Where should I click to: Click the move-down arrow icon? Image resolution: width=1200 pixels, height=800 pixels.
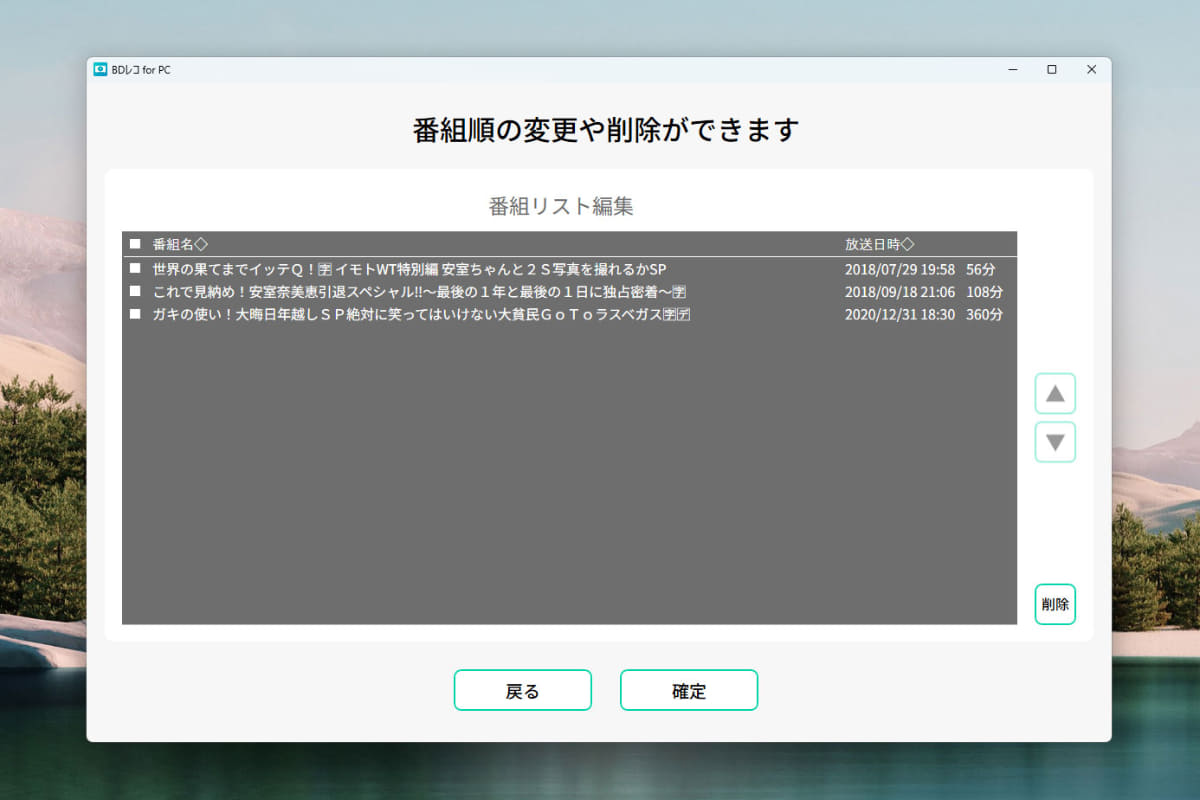point(1055,442)
